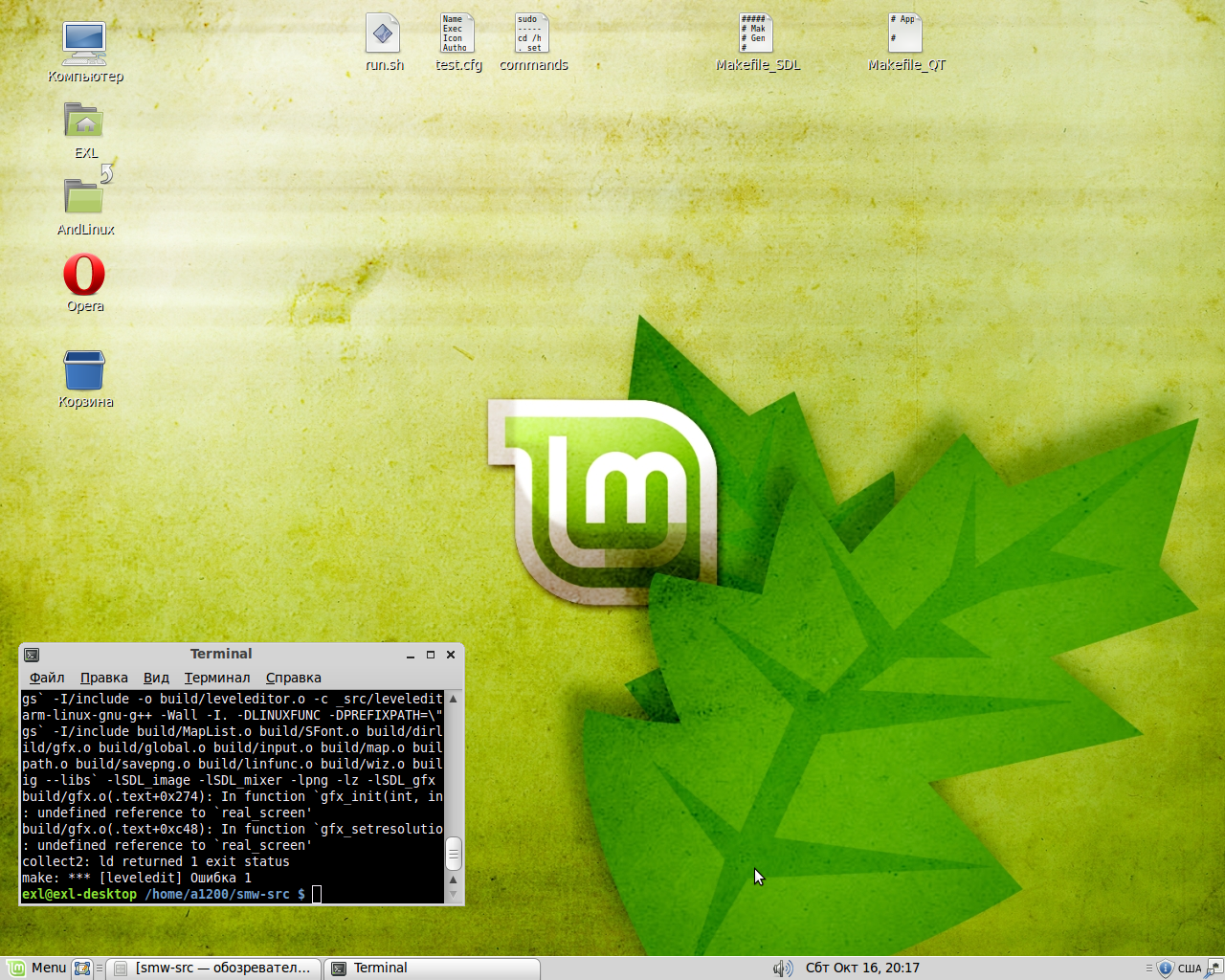
Task: Click the terminal scrollbar bottom down arrow
Action: 454,895
